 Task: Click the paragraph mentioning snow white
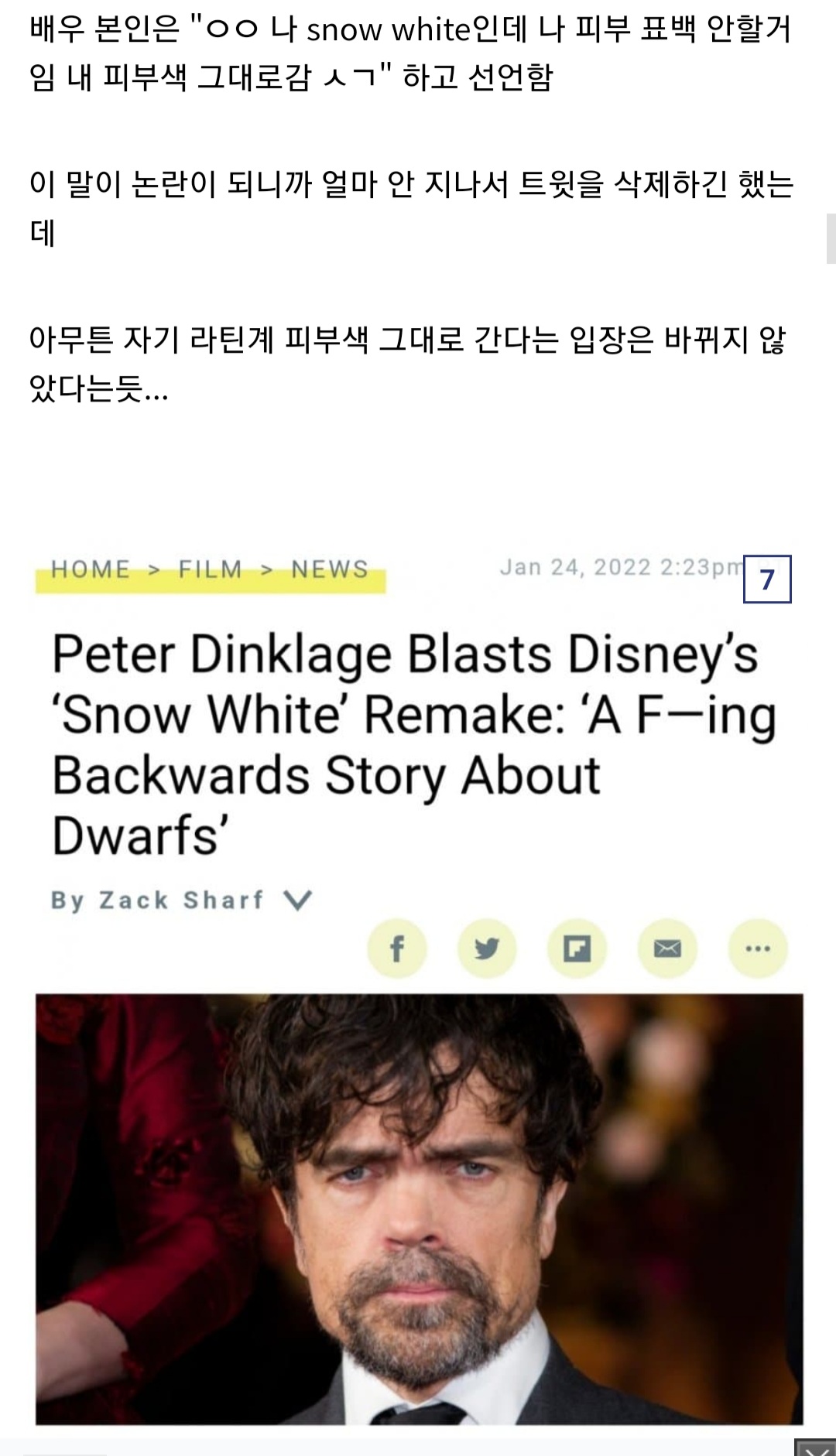click(x=410, y=53)
